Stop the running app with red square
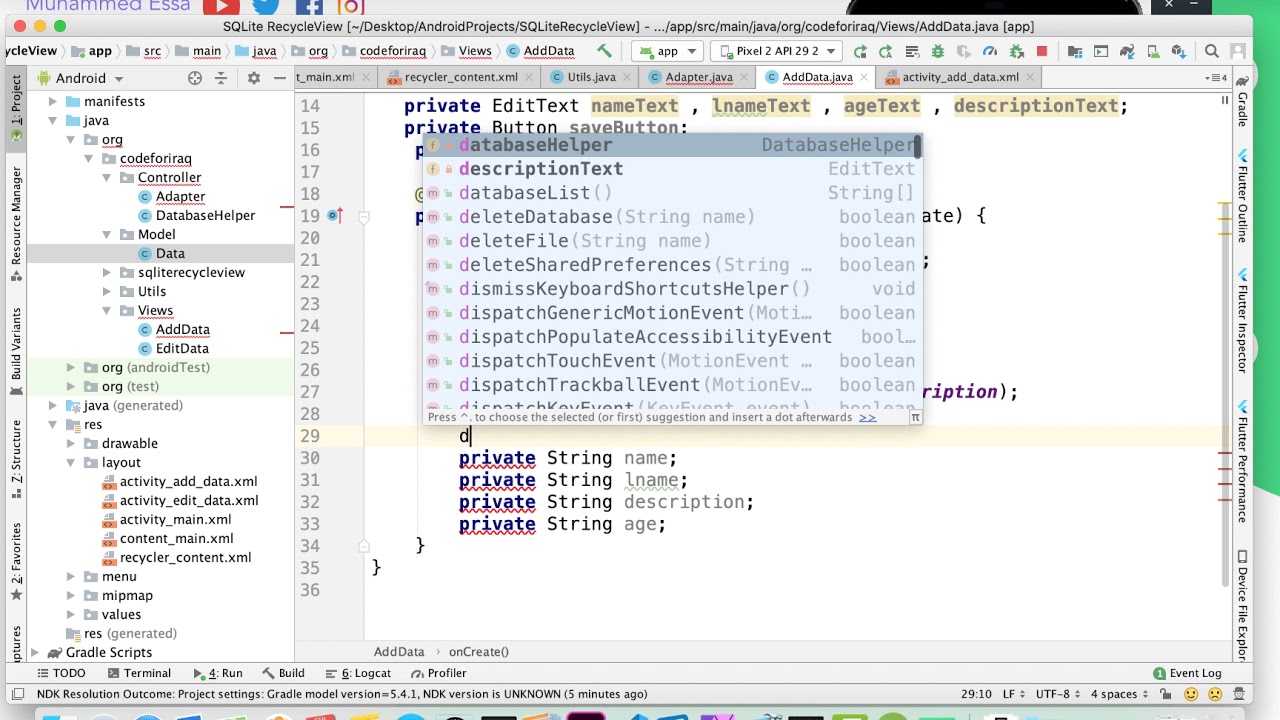 (1042, 51)
